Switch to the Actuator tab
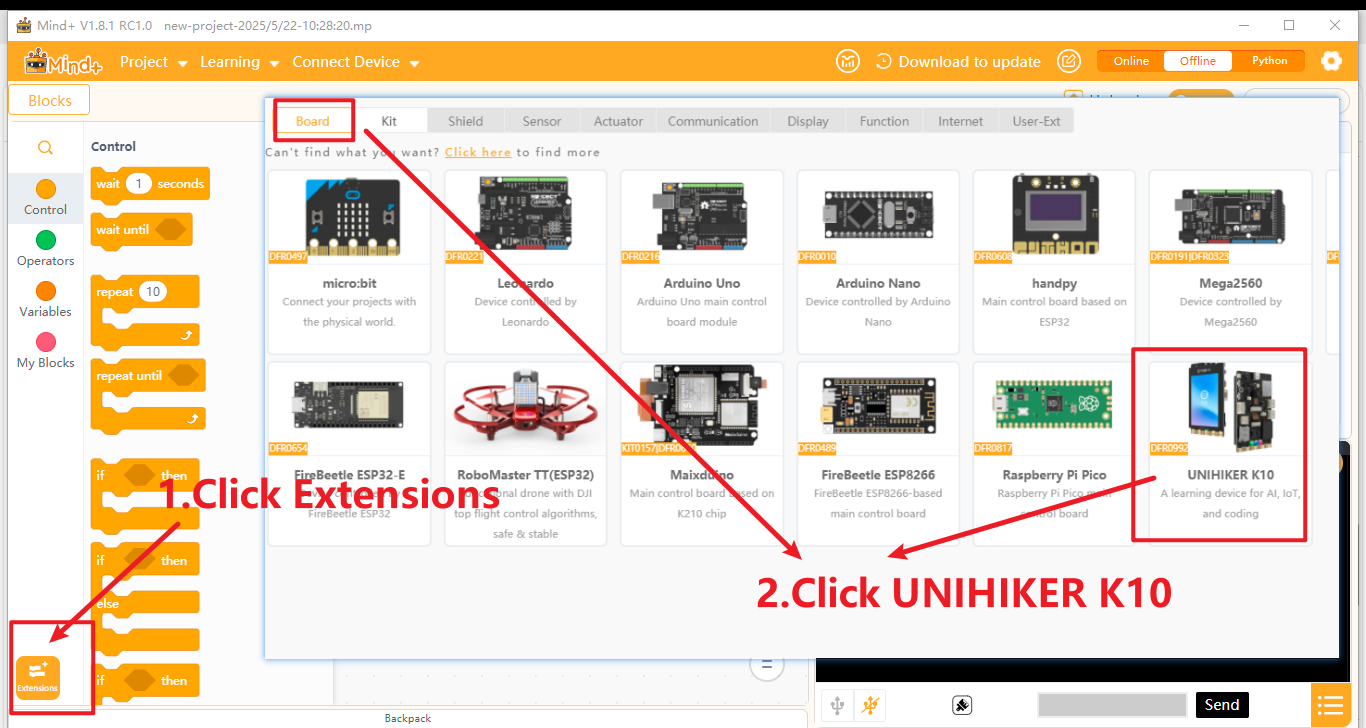Screen dimensions: 1366x728 pyautogui.click(x=618, y=121)
